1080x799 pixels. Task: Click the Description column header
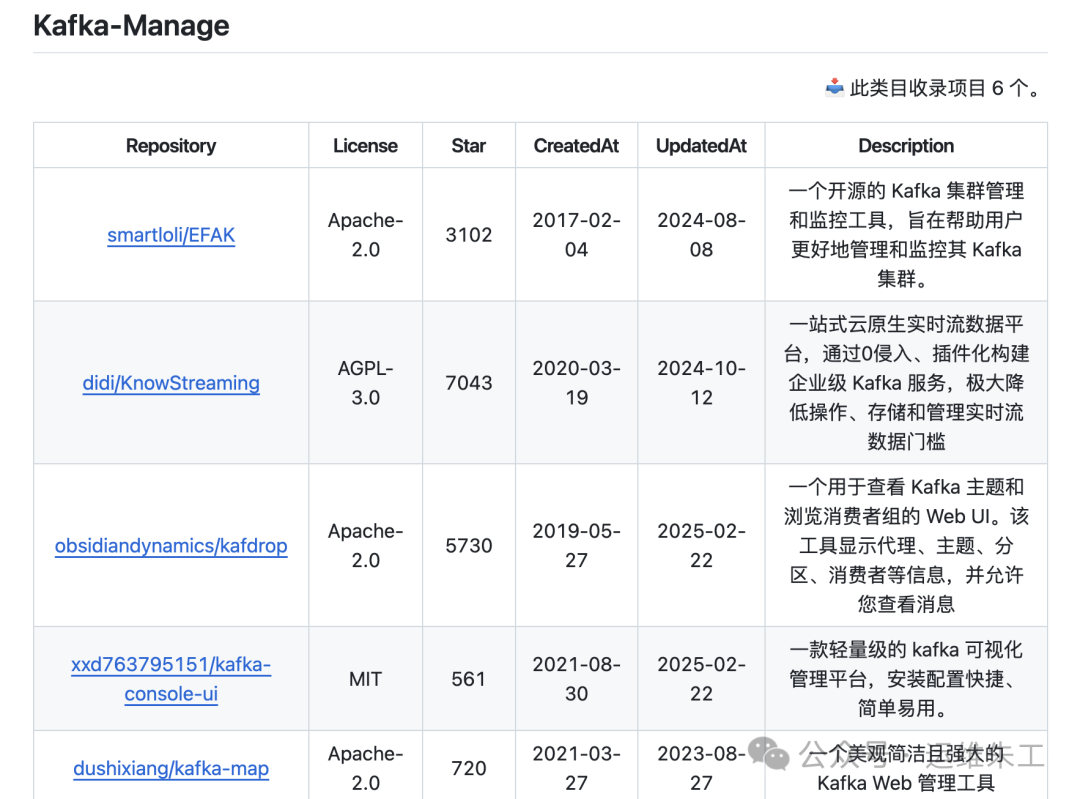pos(906,145)
